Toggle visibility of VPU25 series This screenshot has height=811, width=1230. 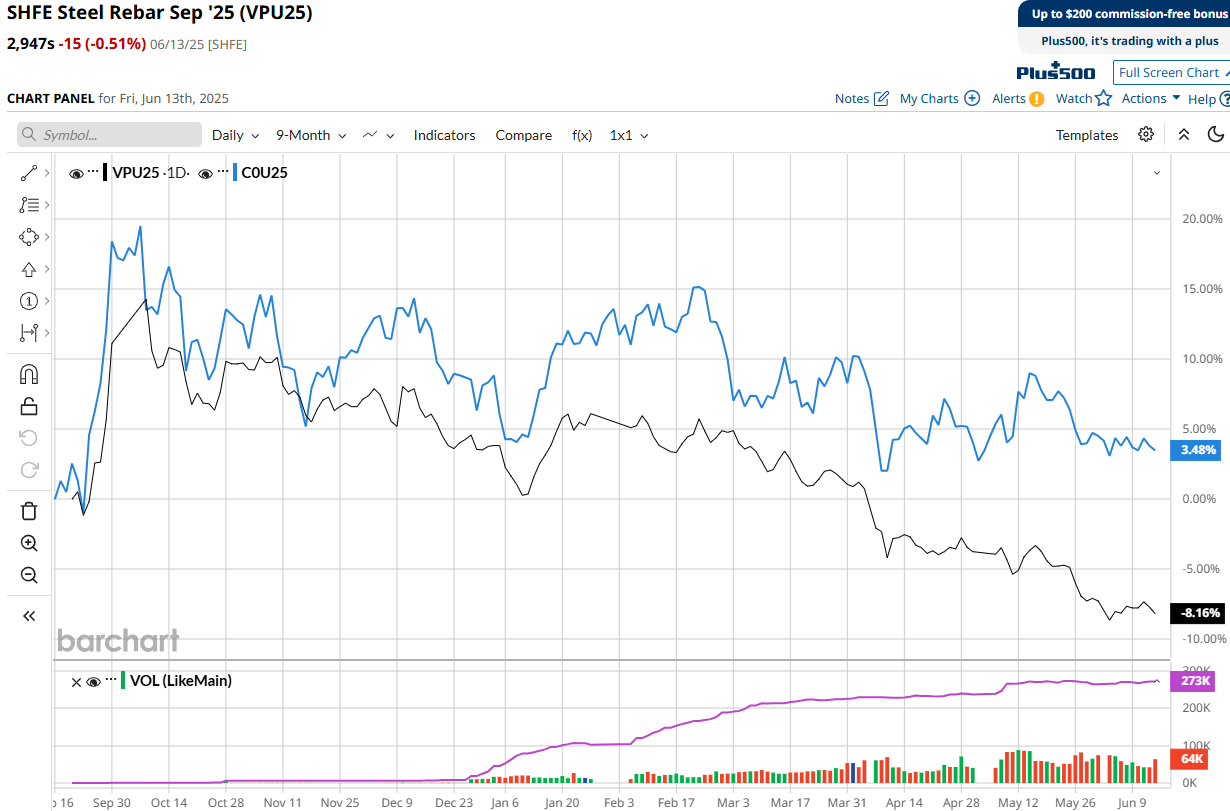pyautogui.click(x=76, y=173)
